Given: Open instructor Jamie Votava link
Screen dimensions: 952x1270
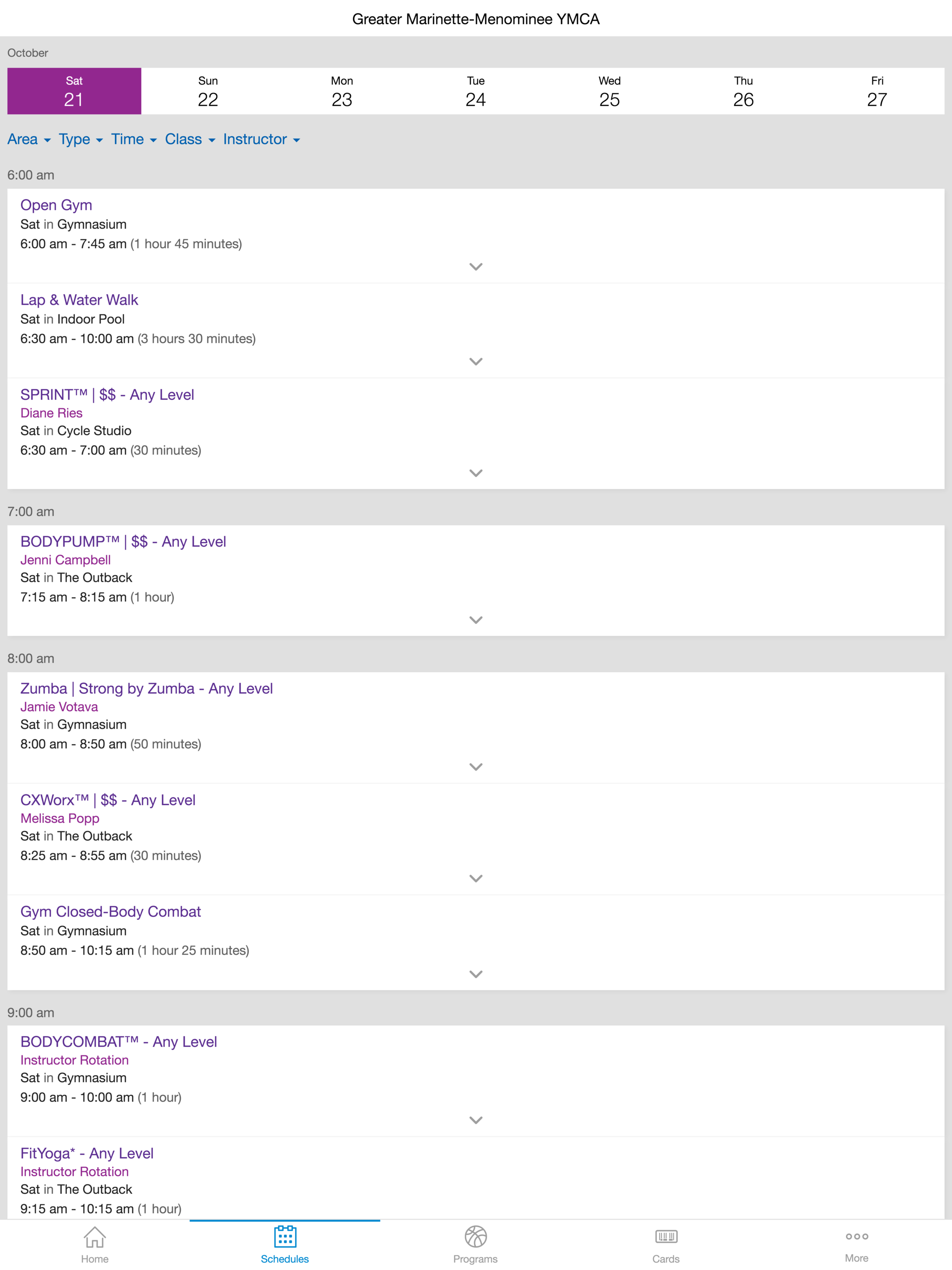Looking at the screenshot, I should pos(59,707).
